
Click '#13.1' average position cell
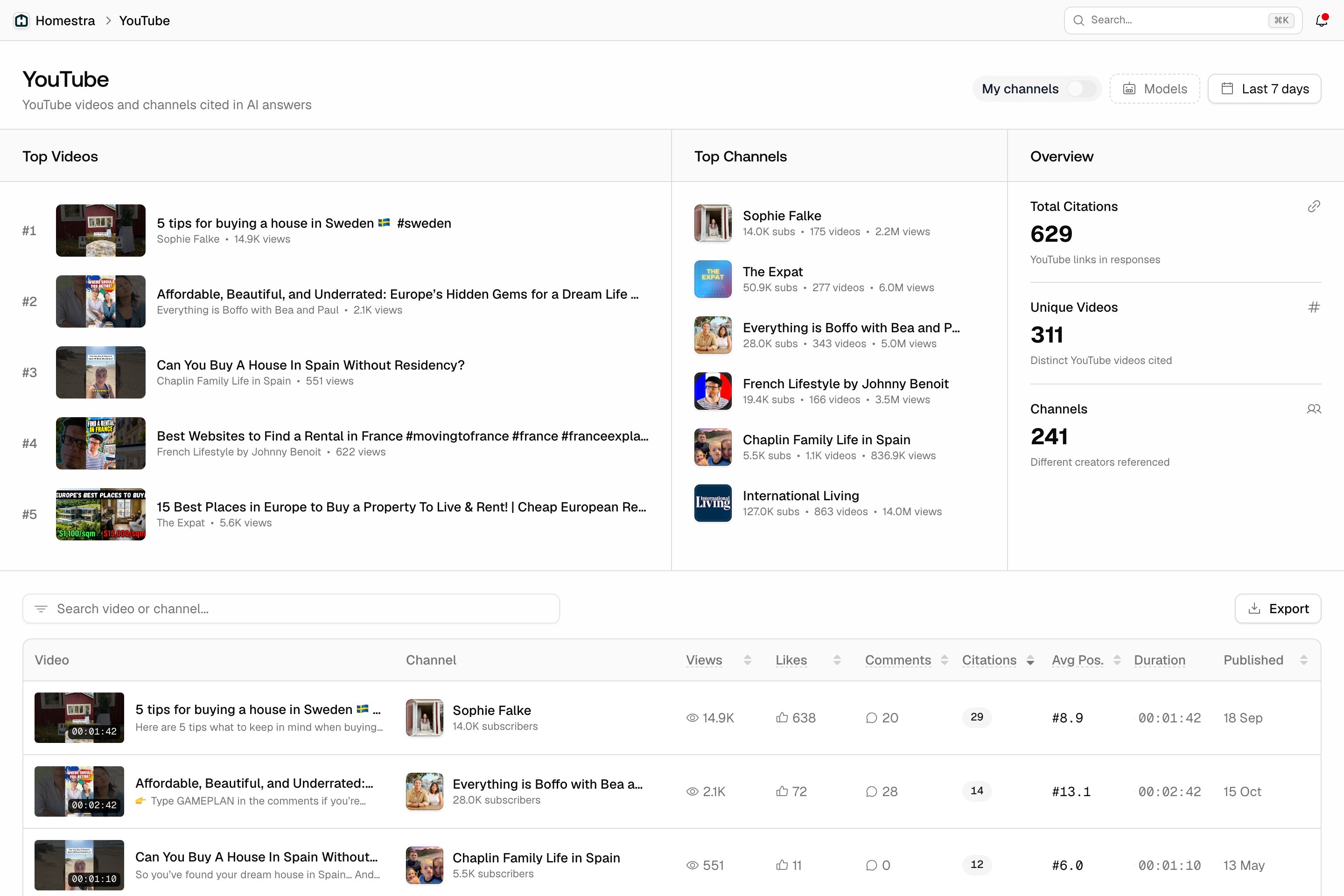(x=1071, y=791)
